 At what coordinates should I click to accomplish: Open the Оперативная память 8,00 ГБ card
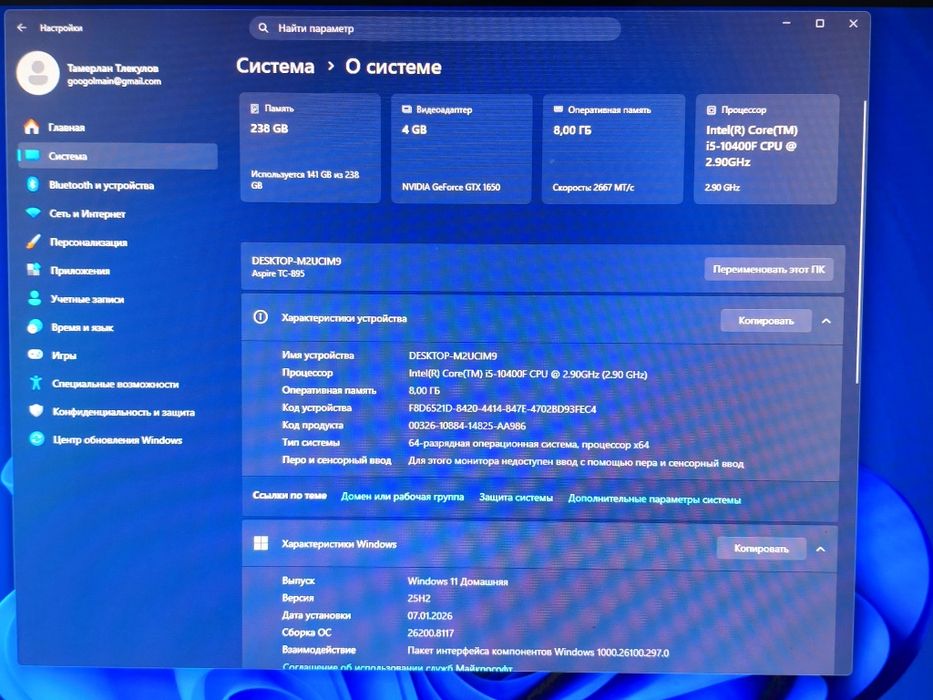(x=613, y=149)
